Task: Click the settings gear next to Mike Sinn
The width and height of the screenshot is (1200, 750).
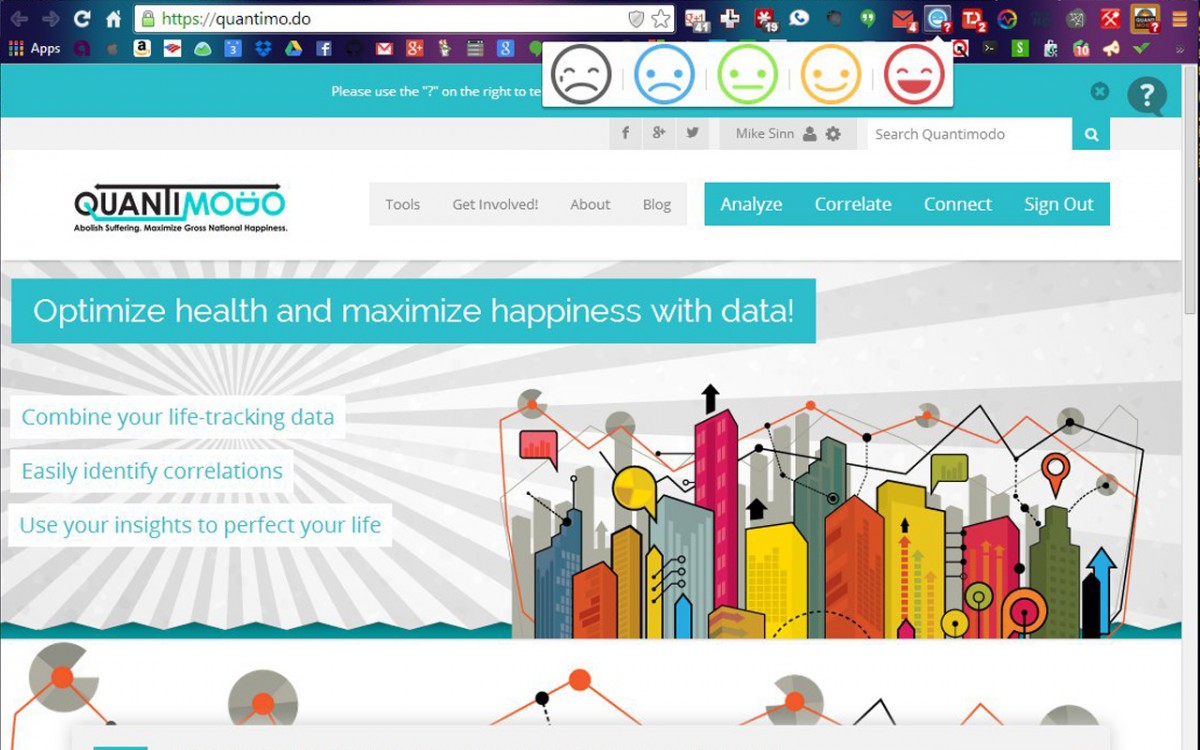Action: (833, 134)
